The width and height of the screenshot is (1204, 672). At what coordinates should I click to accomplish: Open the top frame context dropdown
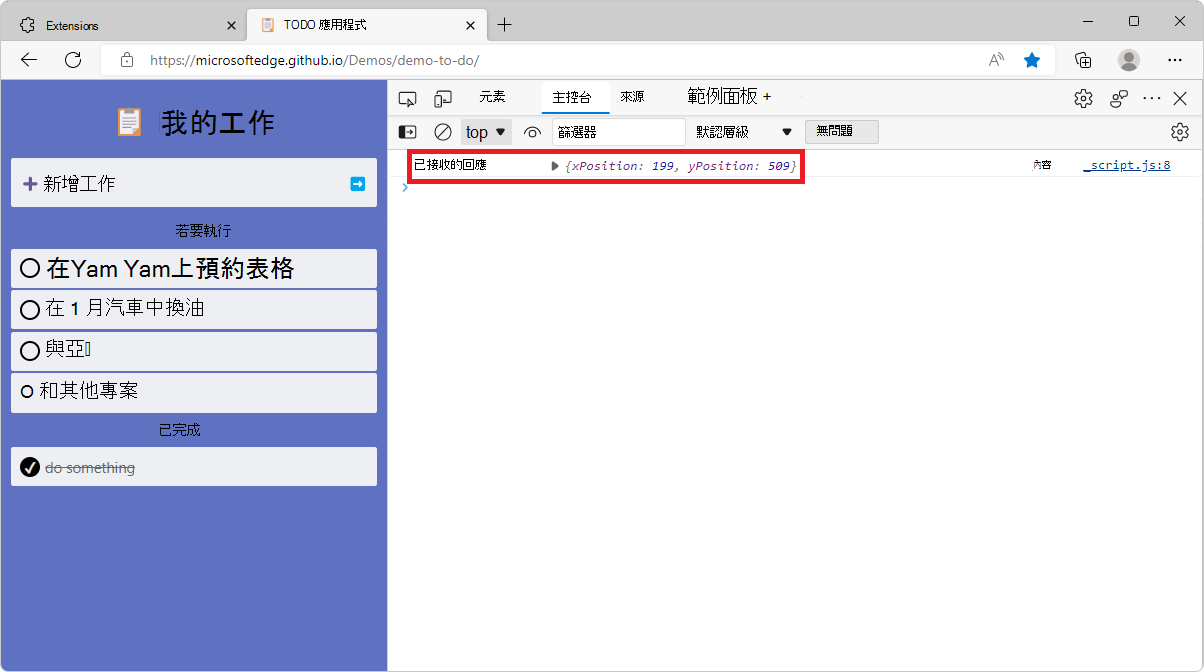[x=485, y=131]
